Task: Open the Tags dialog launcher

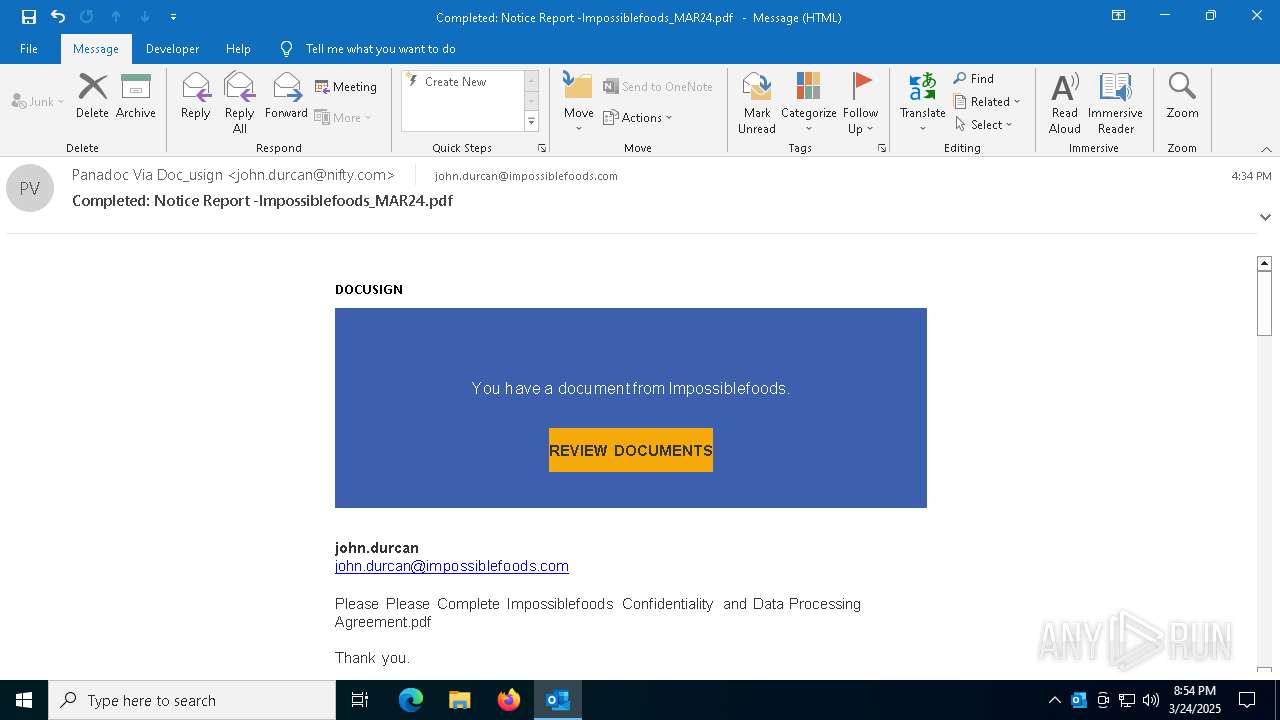Action: tap(882, 148)
